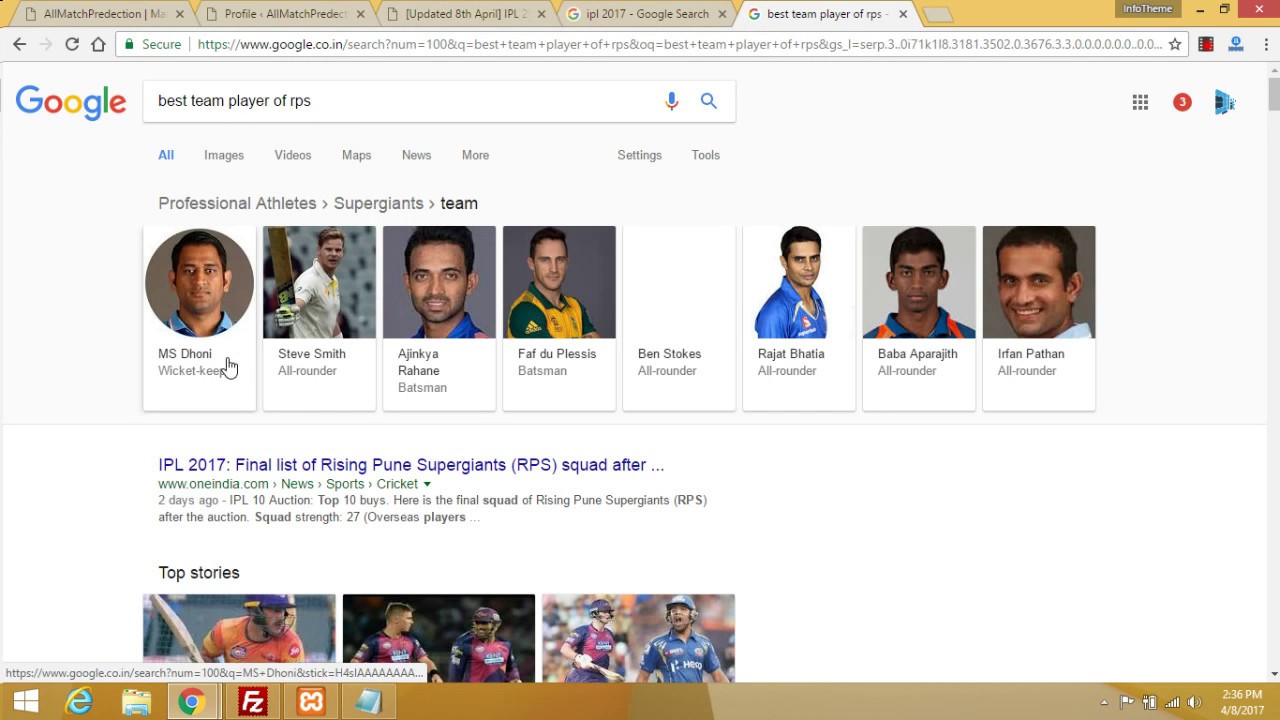Switch to Chrome in the taskbar
This screenshot has height=720, width=1280.
192,702
